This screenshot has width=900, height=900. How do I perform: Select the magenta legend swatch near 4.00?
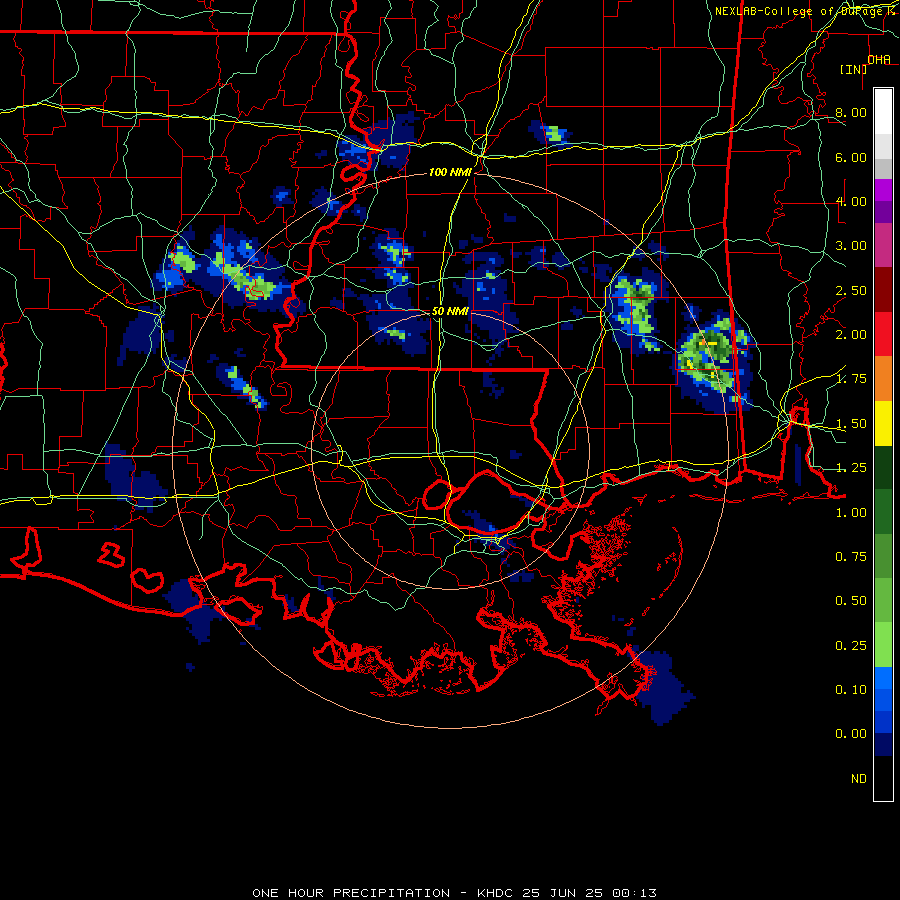click(883, 190)
